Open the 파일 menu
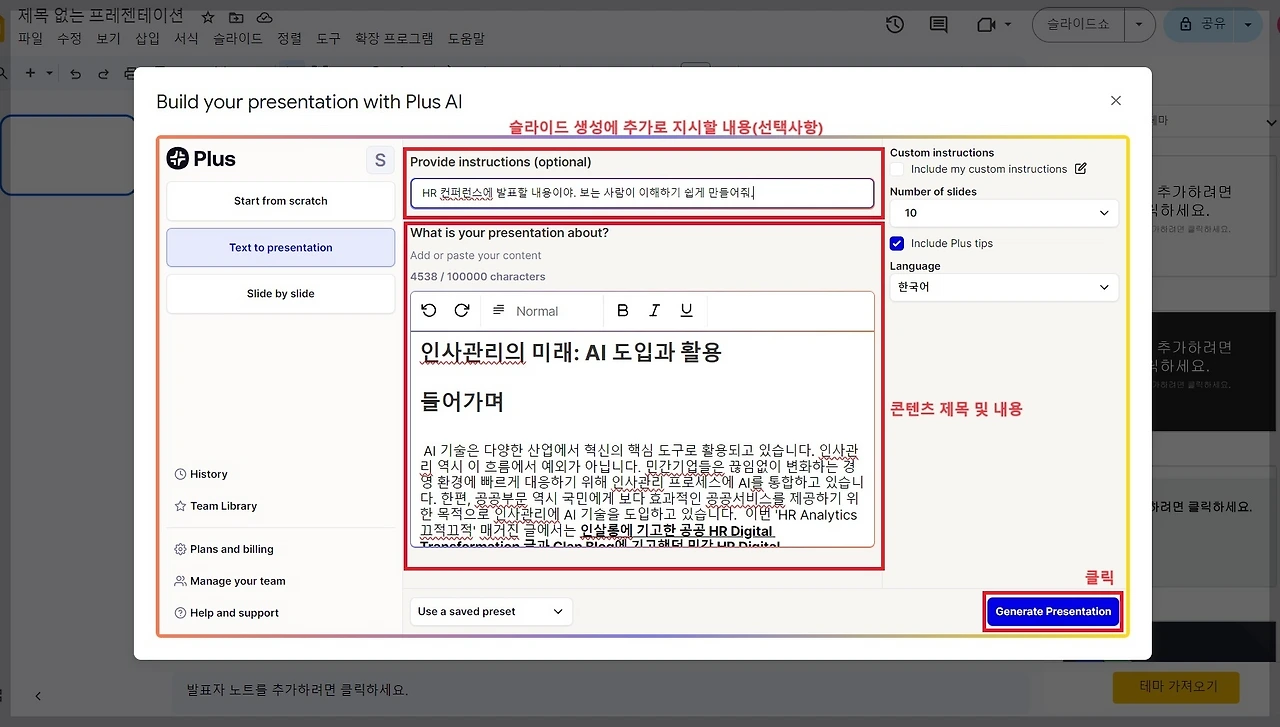This screenshot has width=1280, height=727. click(30, 39)
